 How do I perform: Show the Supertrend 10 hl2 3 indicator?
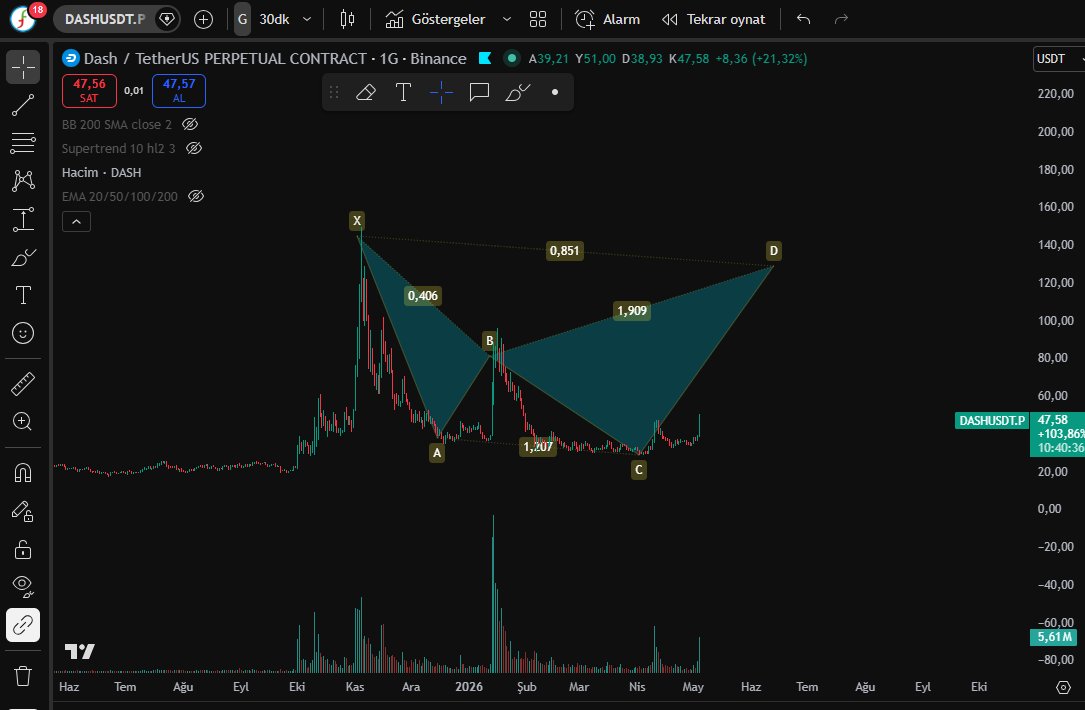point(194,148)
